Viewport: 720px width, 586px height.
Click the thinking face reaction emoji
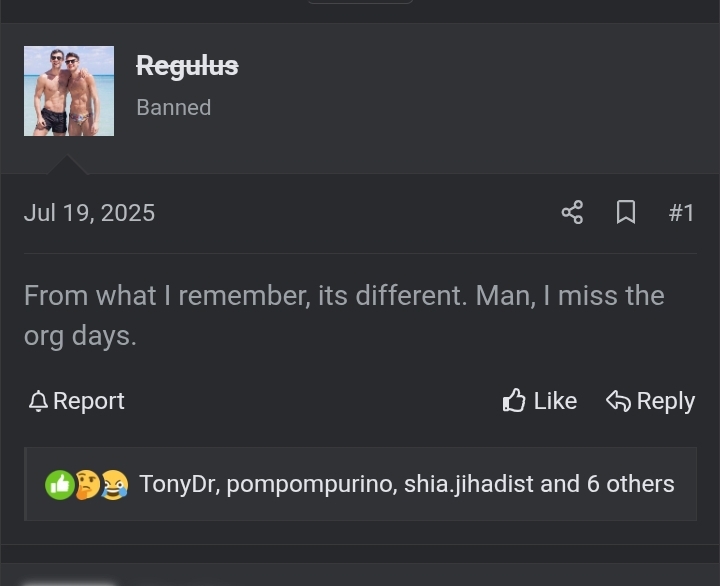(x=87, y=485)
